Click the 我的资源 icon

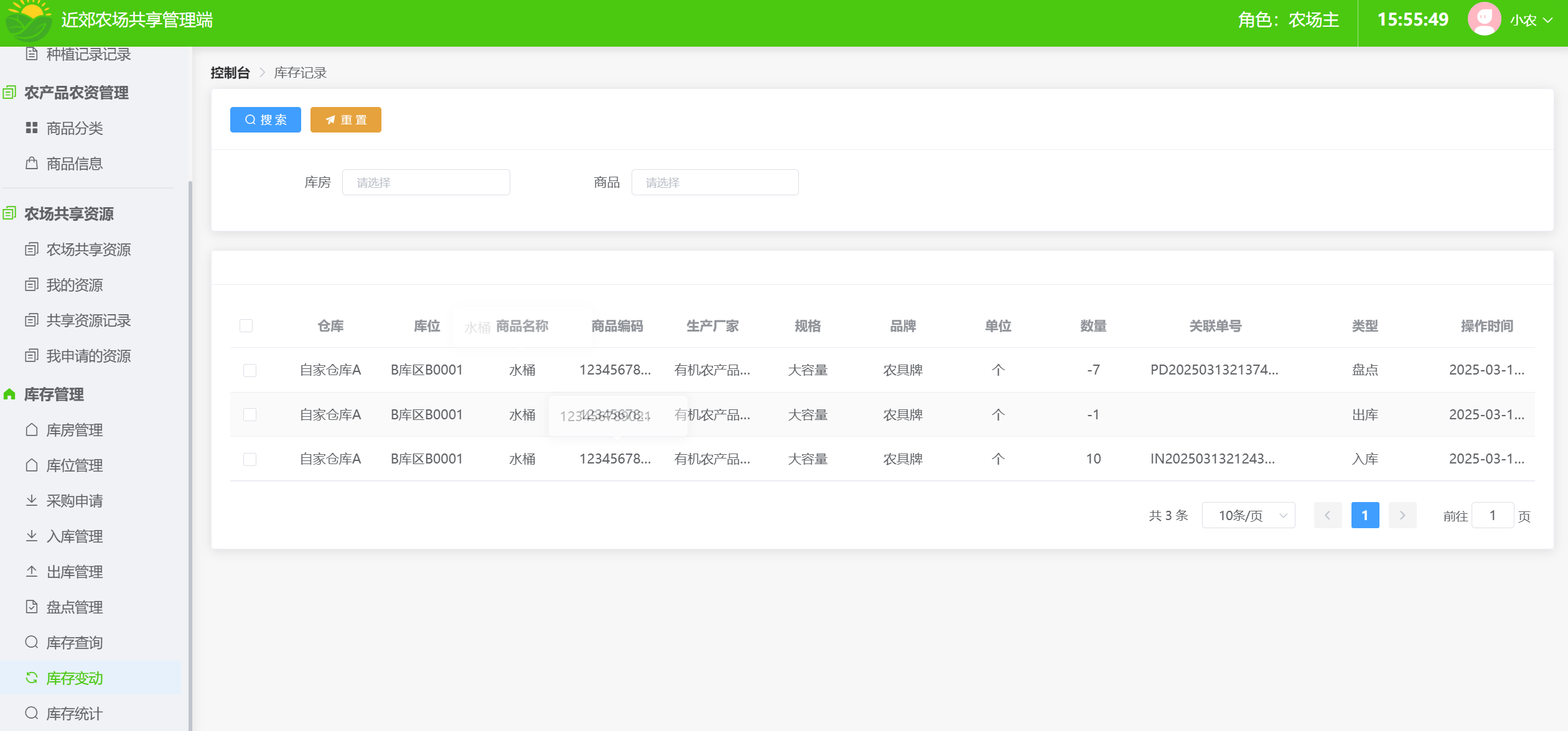click(x=32, y=285)
